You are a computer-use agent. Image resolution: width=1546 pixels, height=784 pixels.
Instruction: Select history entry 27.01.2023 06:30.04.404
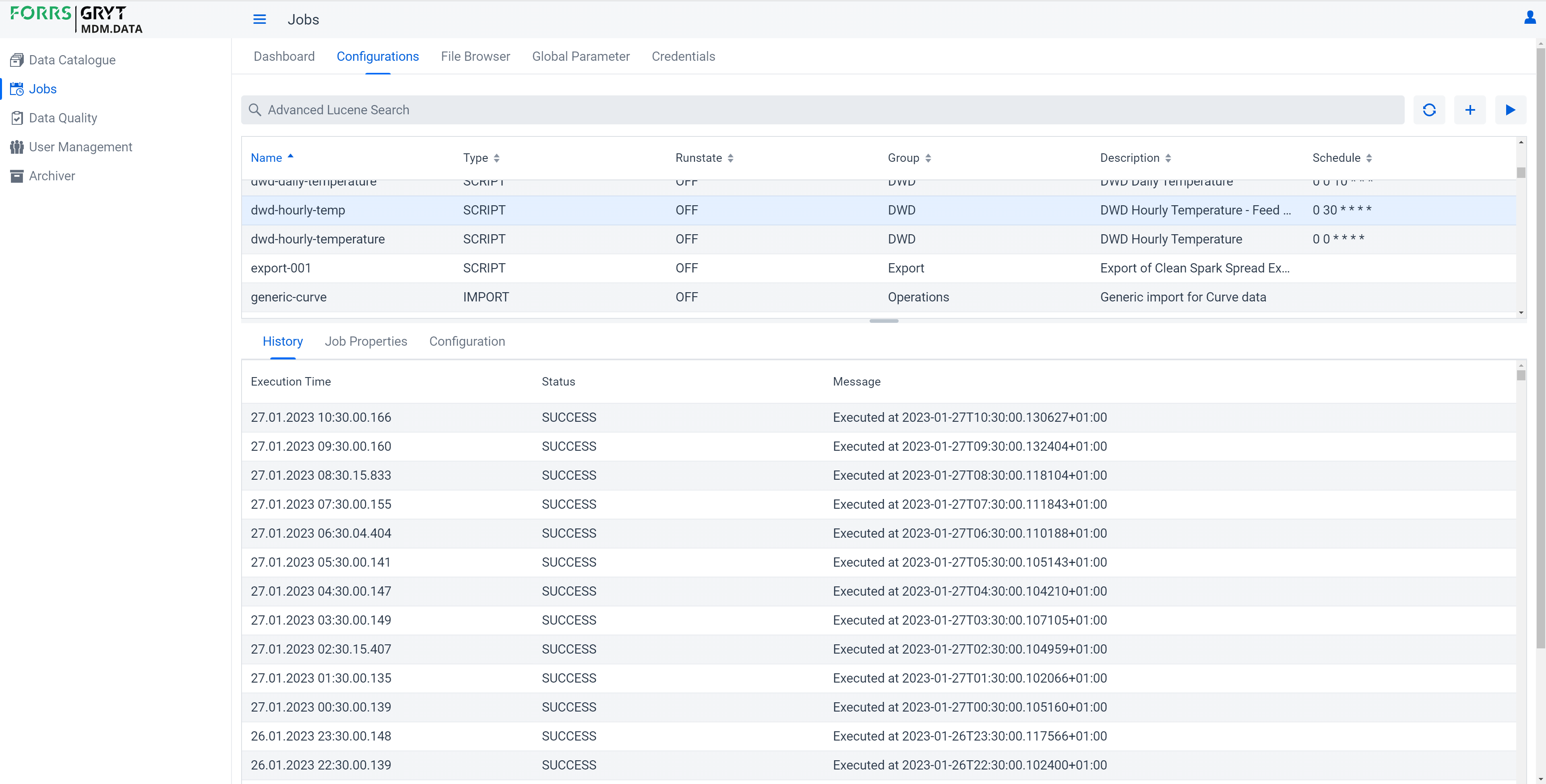click(x=878, y=533)
